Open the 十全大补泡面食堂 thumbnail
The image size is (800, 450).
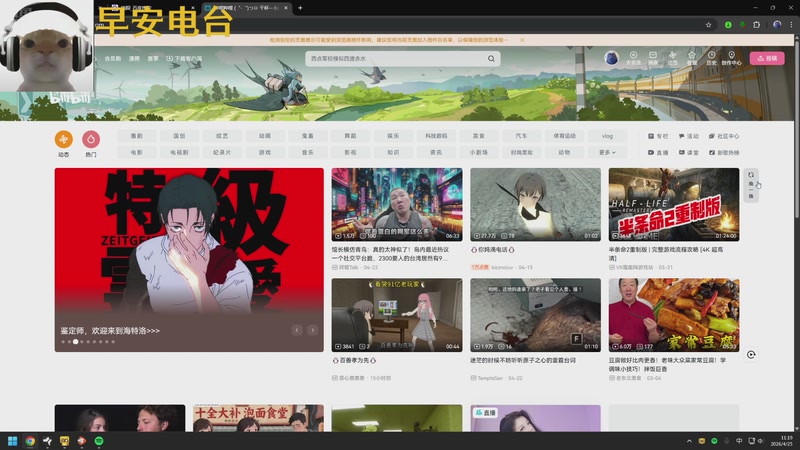point(258,418)
